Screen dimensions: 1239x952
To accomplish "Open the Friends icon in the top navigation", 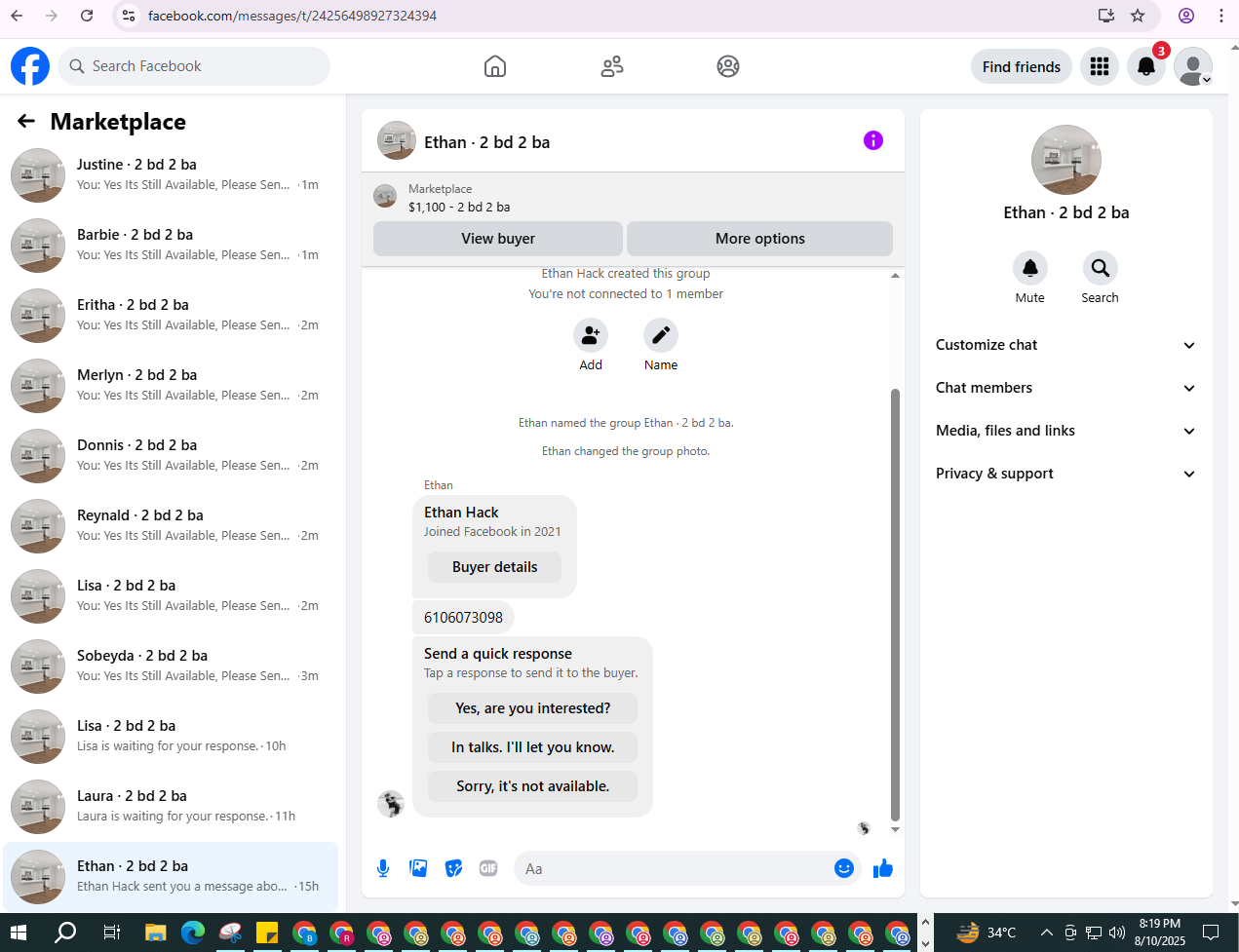I will [x=612, y=66].
